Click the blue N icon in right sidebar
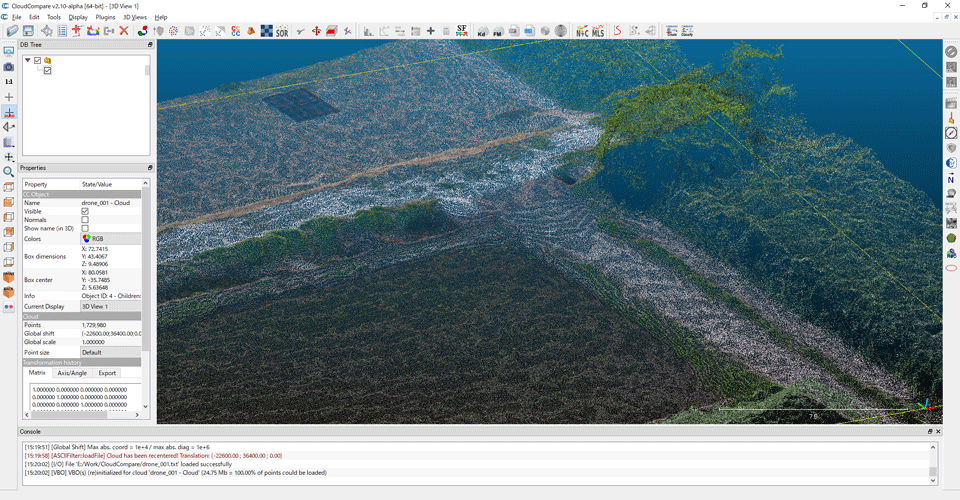 [x=951, y=178]
